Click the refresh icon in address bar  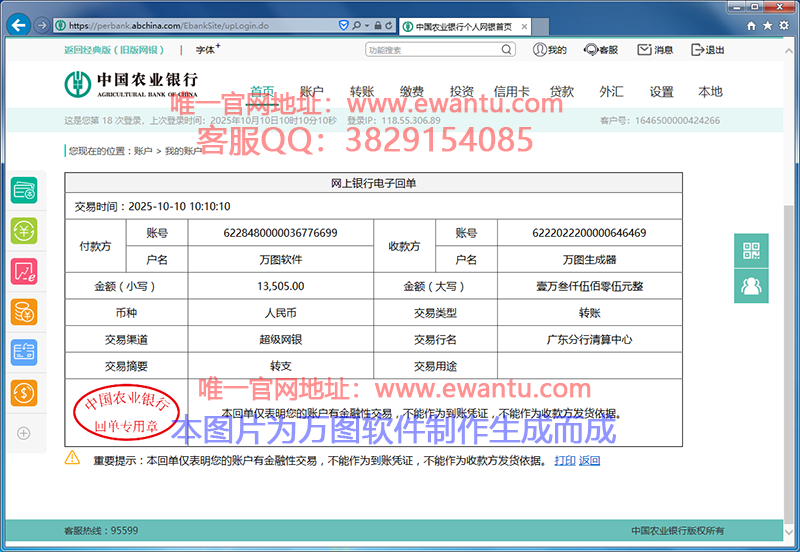(389, 25)
